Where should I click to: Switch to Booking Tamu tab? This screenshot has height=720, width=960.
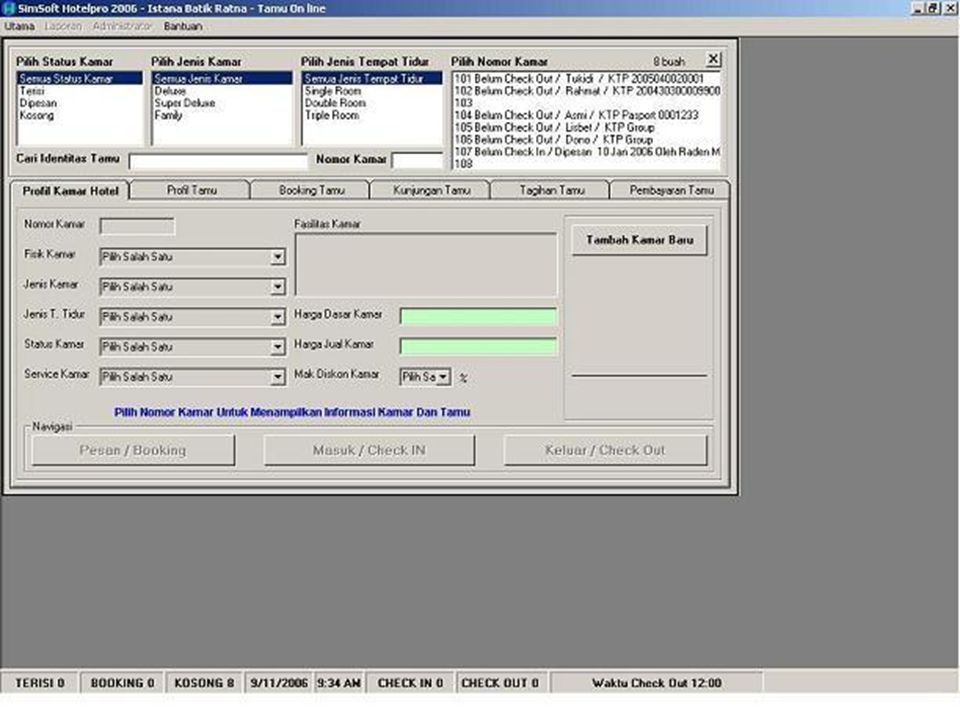coord(311,190)
